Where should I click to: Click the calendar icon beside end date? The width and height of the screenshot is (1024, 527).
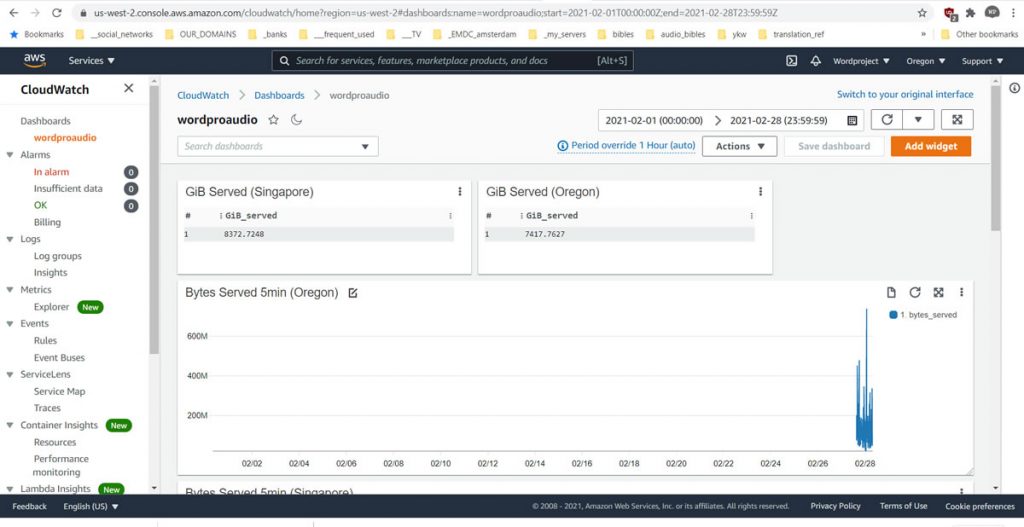click(x=852, y=120)
